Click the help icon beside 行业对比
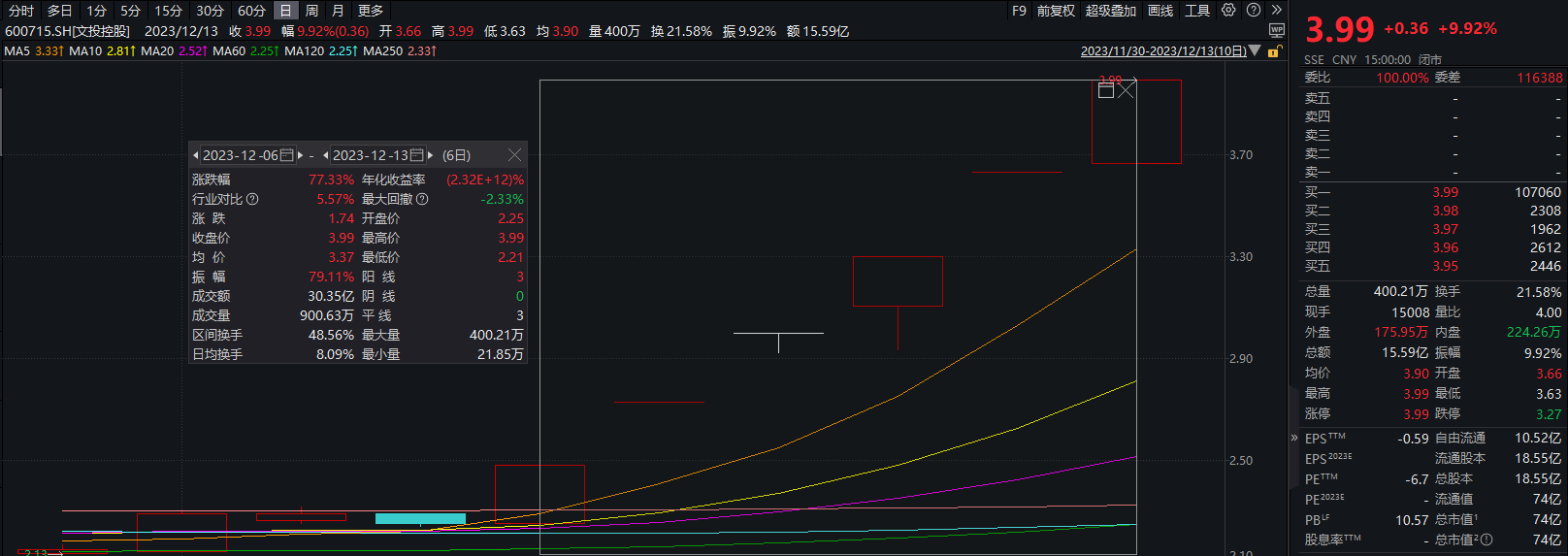The image size is (1568, 556). [252, 199]
